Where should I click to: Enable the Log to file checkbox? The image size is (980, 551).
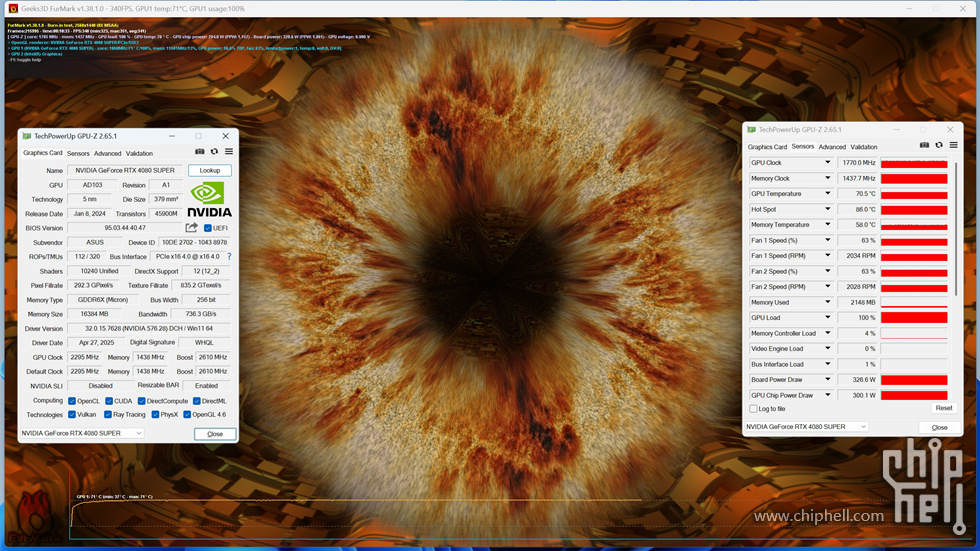click(x=753, y=409)
